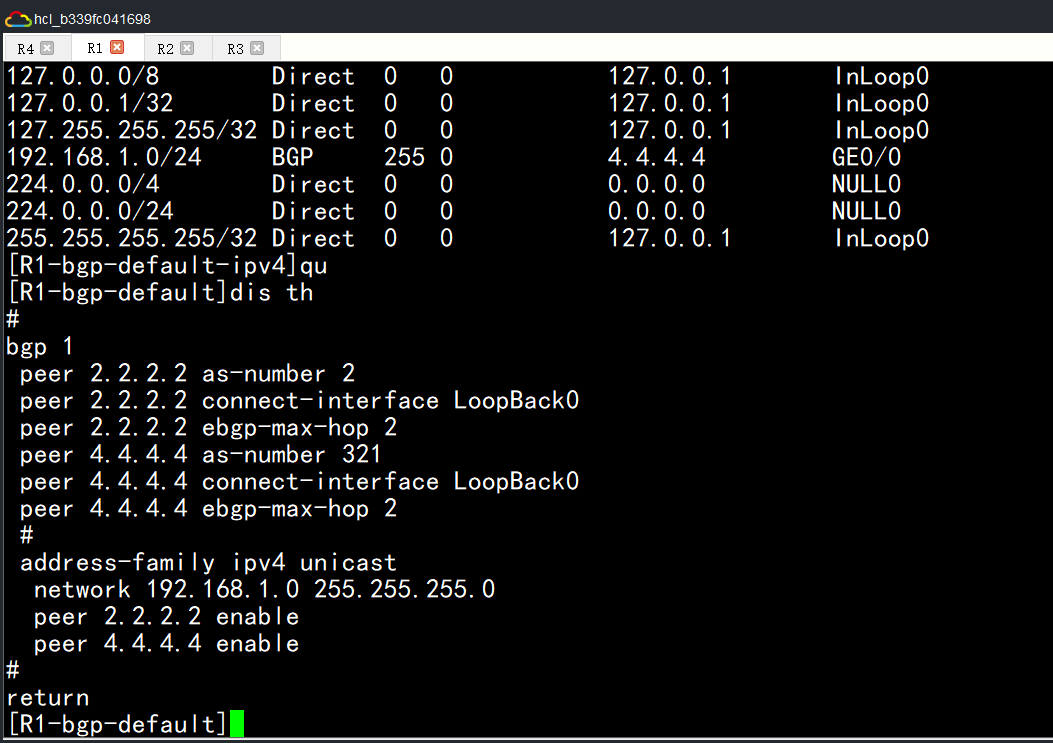
Task: Select the R1 tab
Action: click(95, 48)
